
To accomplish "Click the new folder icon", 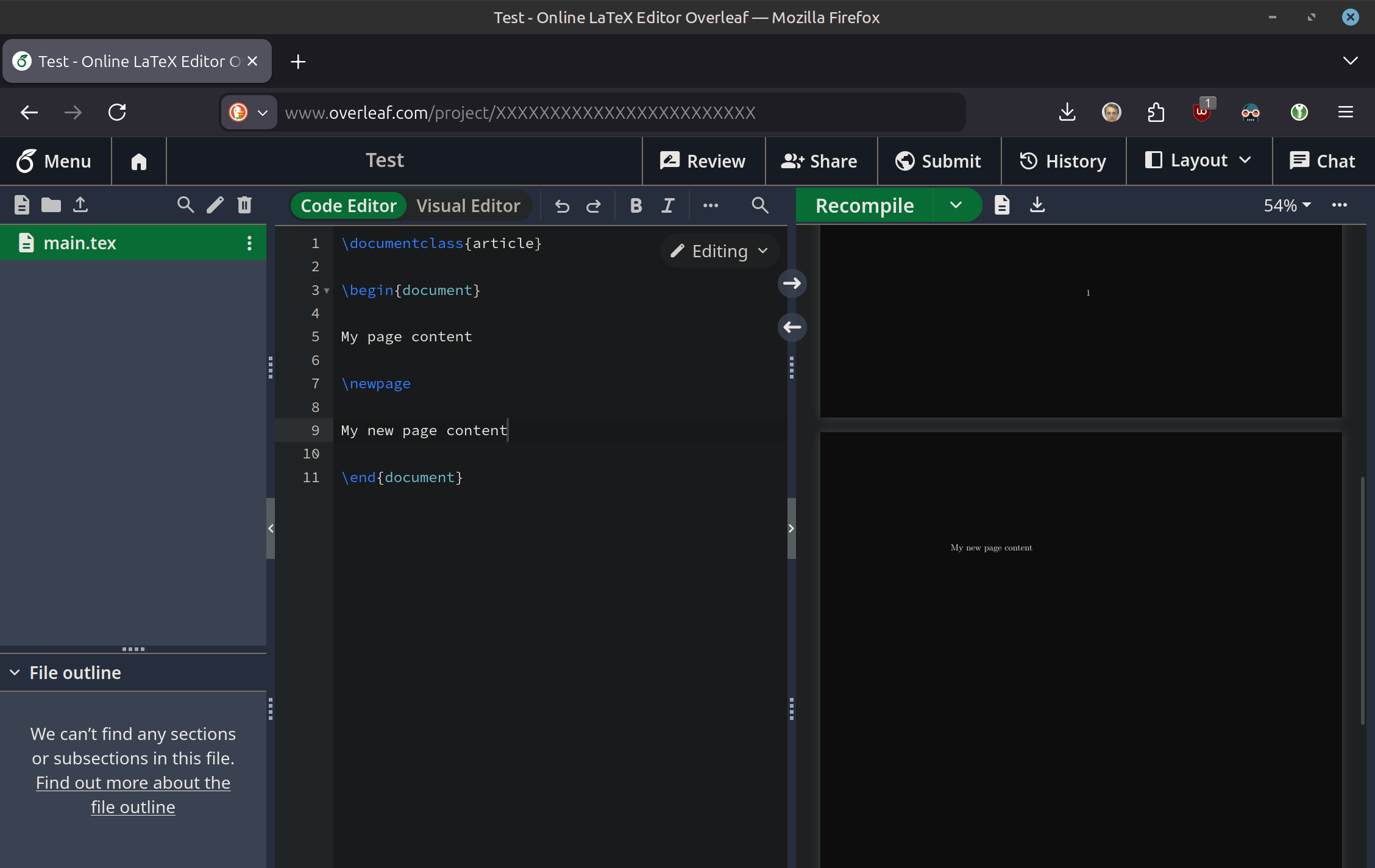I will coord(51,205).
